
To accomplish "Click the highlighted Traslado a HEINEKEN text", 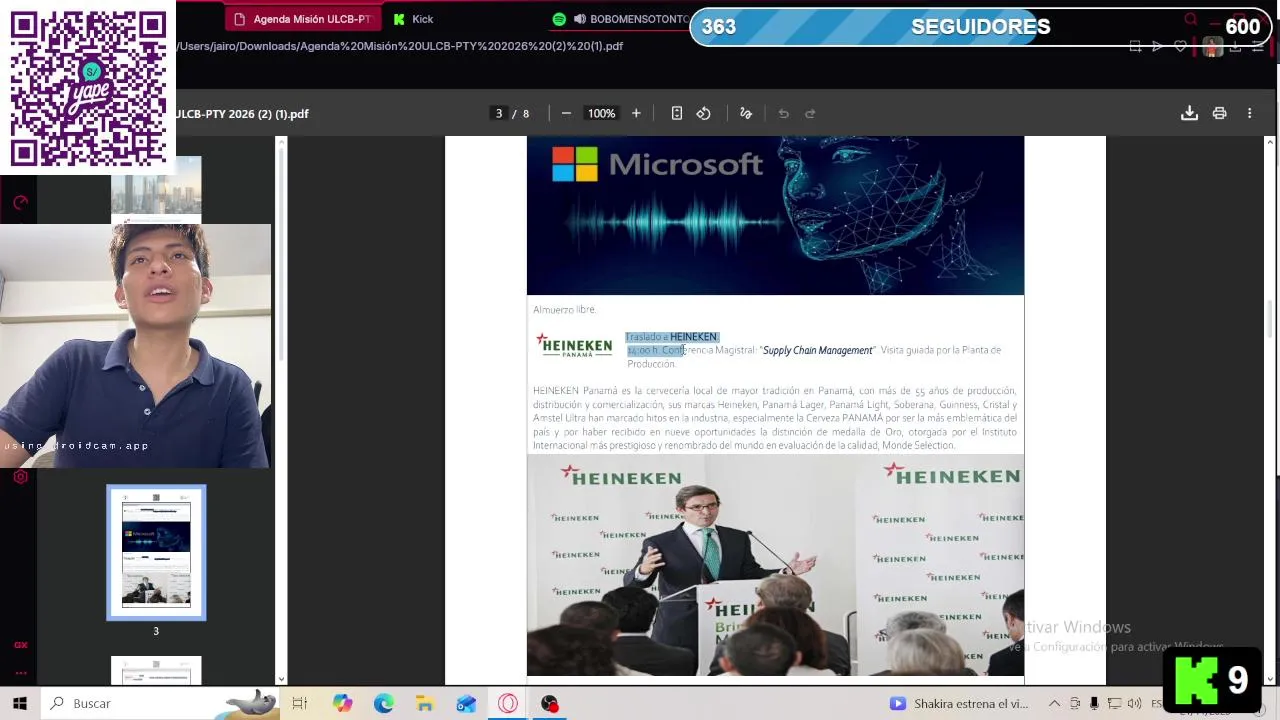I will coord(671,337).
